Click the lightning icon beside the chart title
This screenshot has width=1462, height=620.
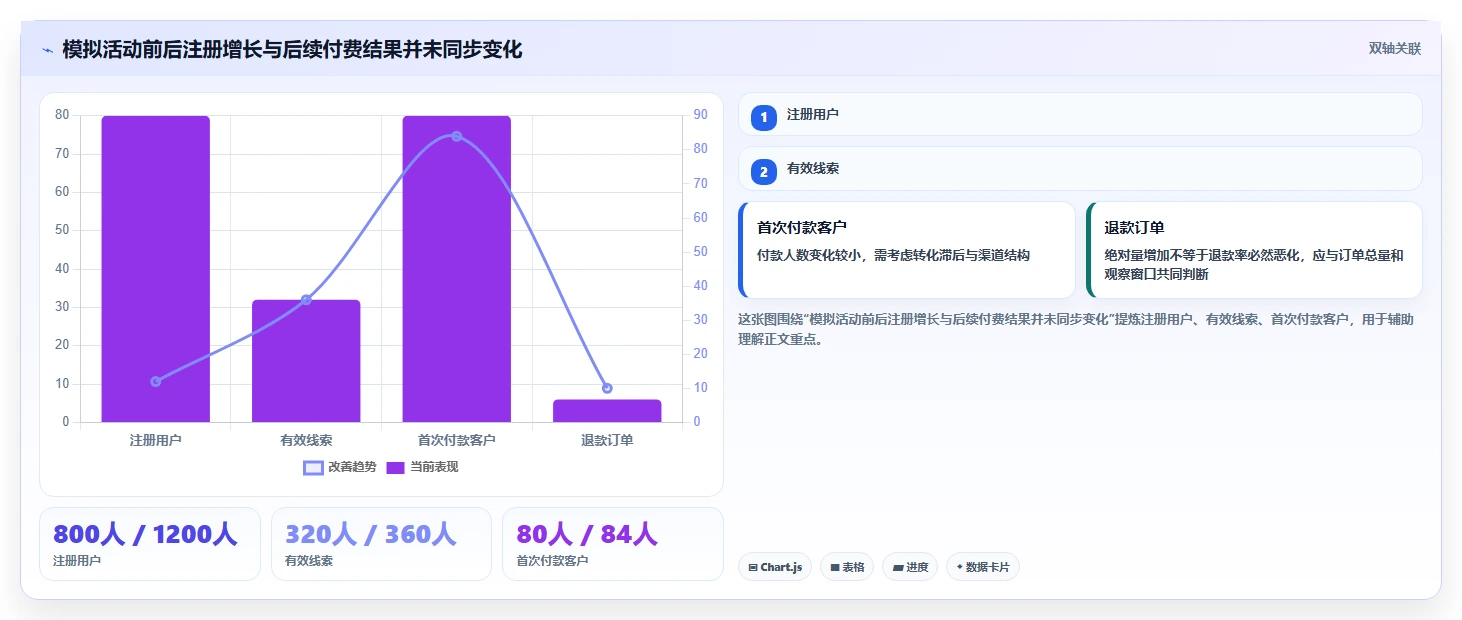47,50
